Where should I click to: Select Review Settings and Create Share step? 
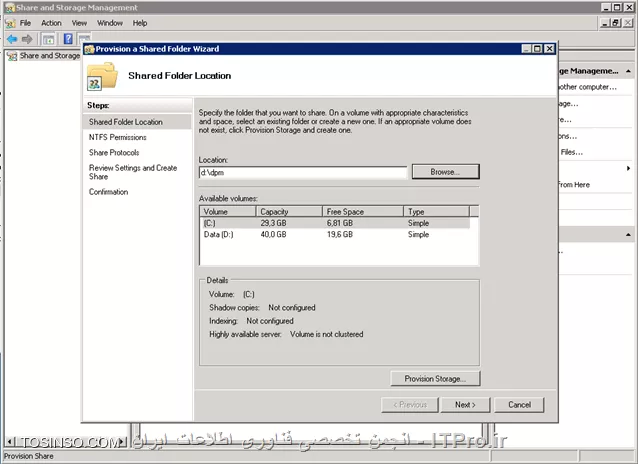click(133, 172)
